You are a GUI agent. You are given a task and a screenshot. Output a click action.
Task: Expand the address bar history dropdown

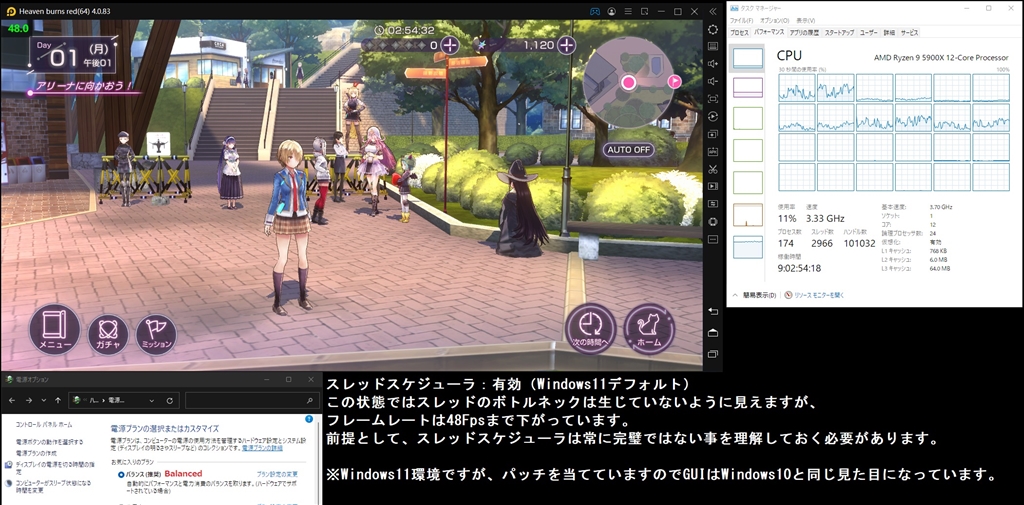(x=152, y=400)
